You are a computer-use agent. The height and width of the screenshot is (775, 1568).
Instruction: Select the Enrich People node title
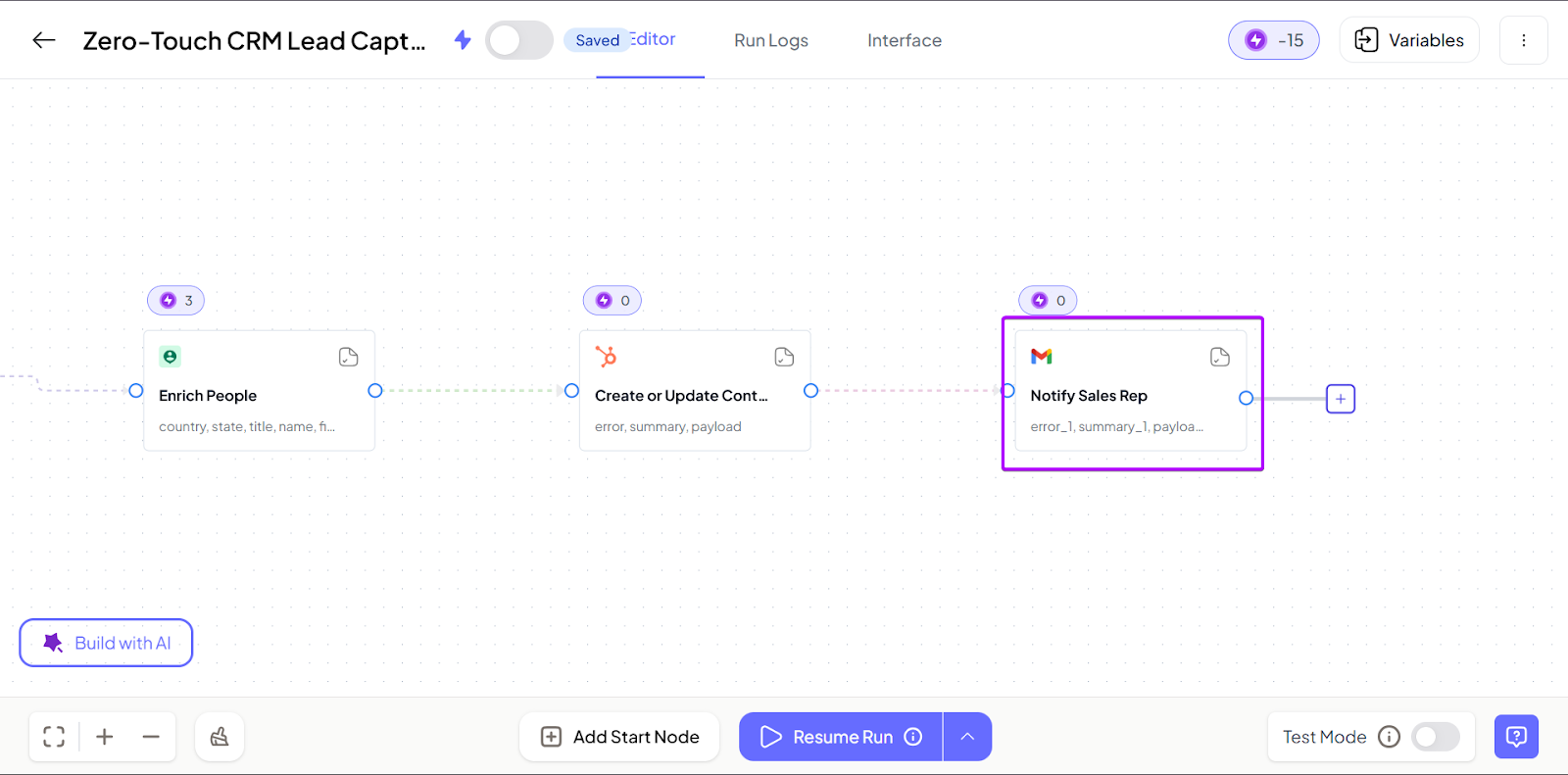tap(208, 396)
